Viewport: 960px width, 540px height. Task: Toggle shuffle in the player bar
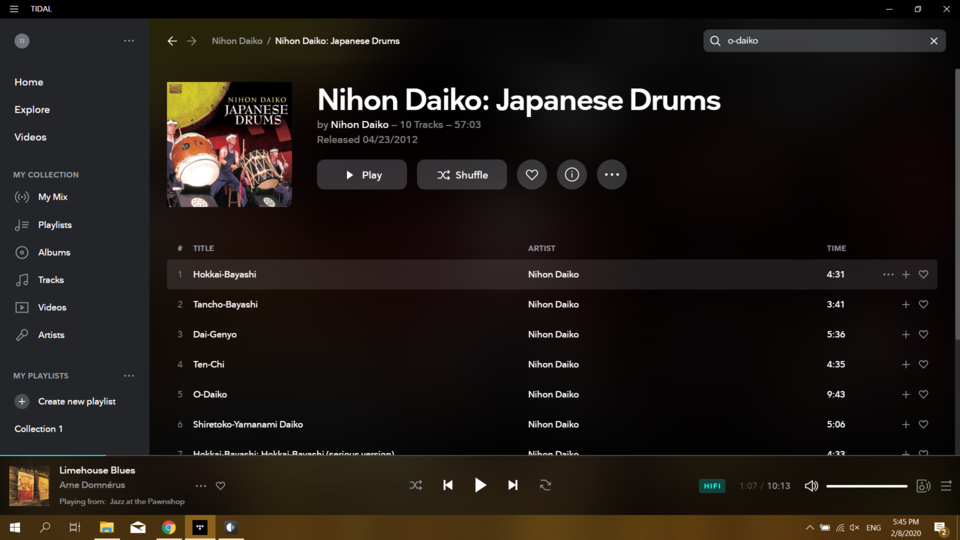point(416,486)
